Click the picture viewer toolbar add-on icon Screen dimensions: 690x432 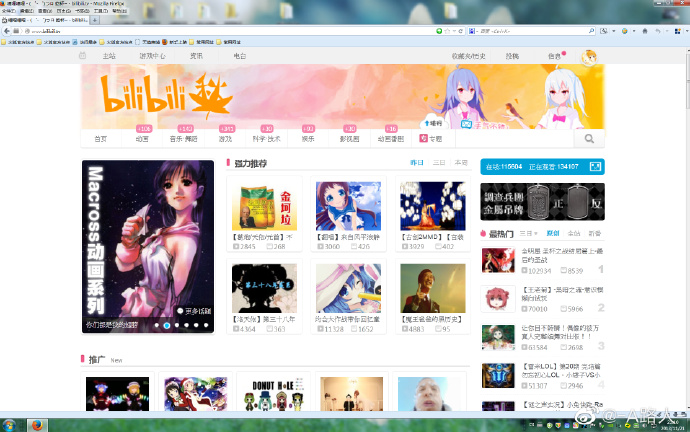click(604, 31)
